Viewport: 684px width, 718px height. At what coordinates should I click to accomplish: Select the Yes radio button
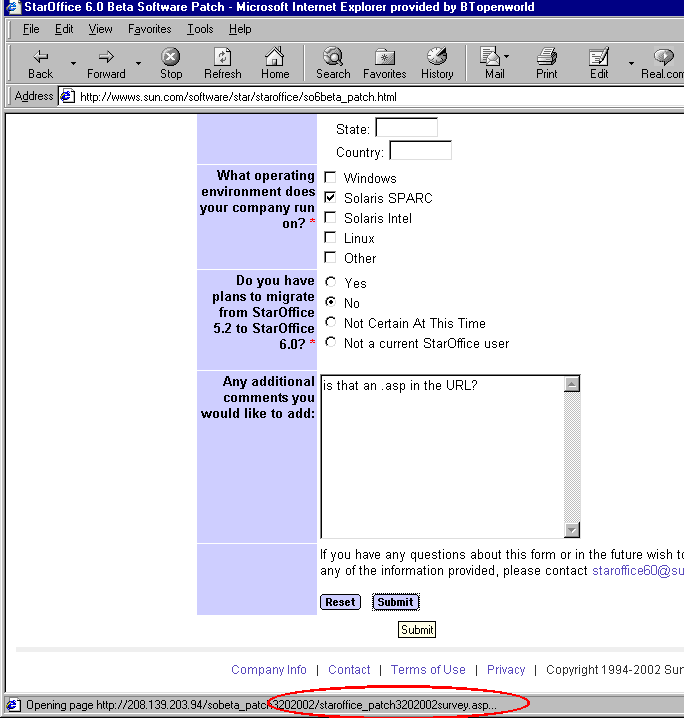(331, 282)
